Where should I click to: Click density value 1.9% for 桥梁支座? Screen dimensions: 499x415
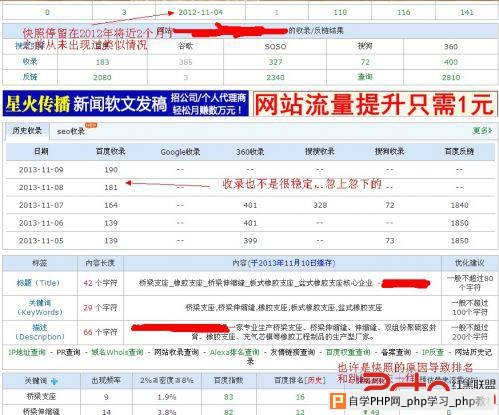click(x=166, y=397)
